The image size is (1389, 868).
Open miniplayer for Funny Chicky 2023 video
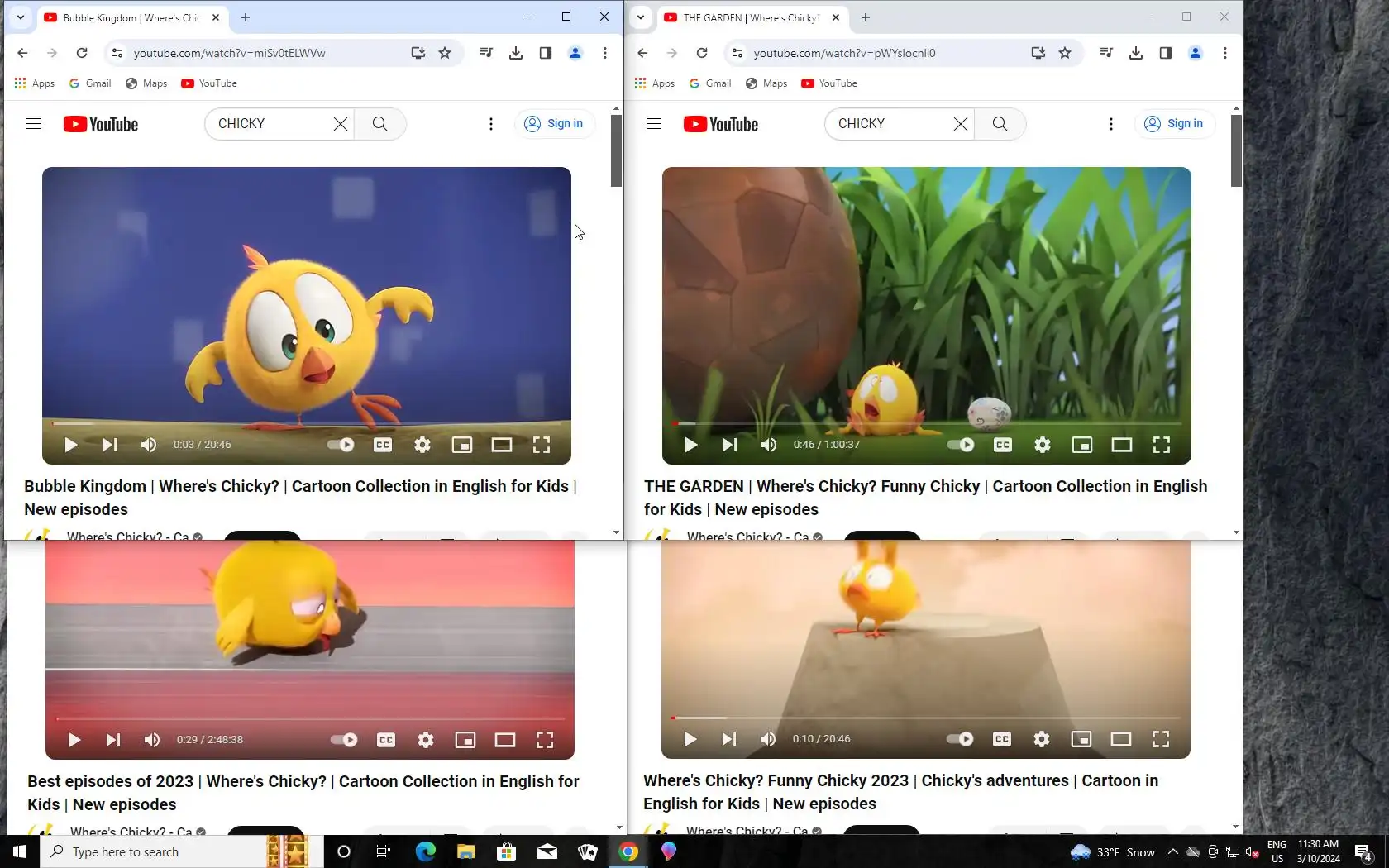point(1081,739)
